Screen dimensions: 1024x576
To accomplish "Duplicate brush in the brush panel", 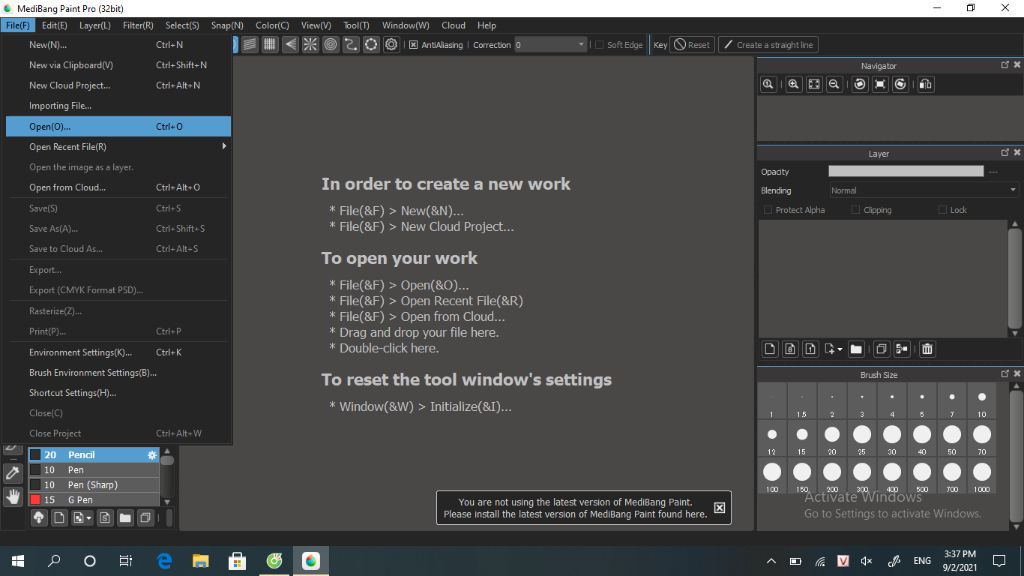I will coord(146,518).
